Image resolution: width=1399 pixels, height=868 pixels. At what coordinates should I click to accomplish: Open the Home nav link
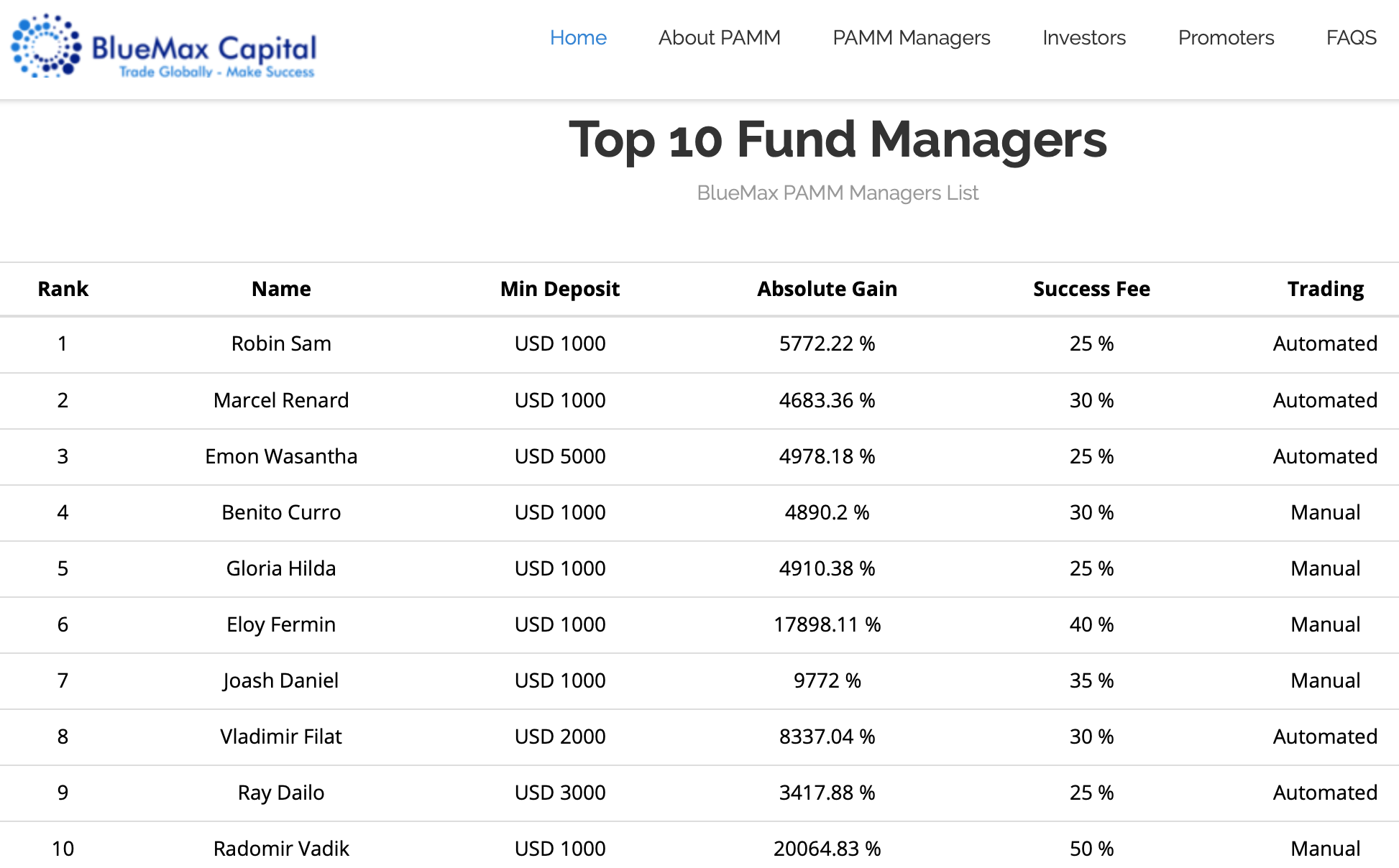point(578,37)
